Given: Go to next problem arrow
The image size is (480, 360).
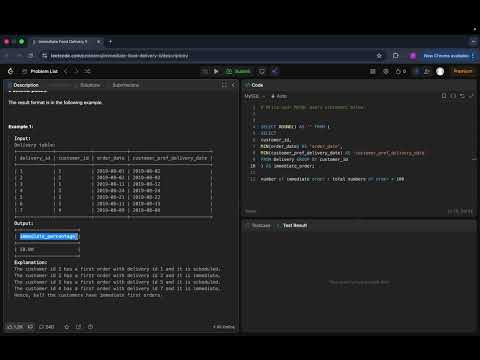Looking at the screenshot, I should pos(76,71).
